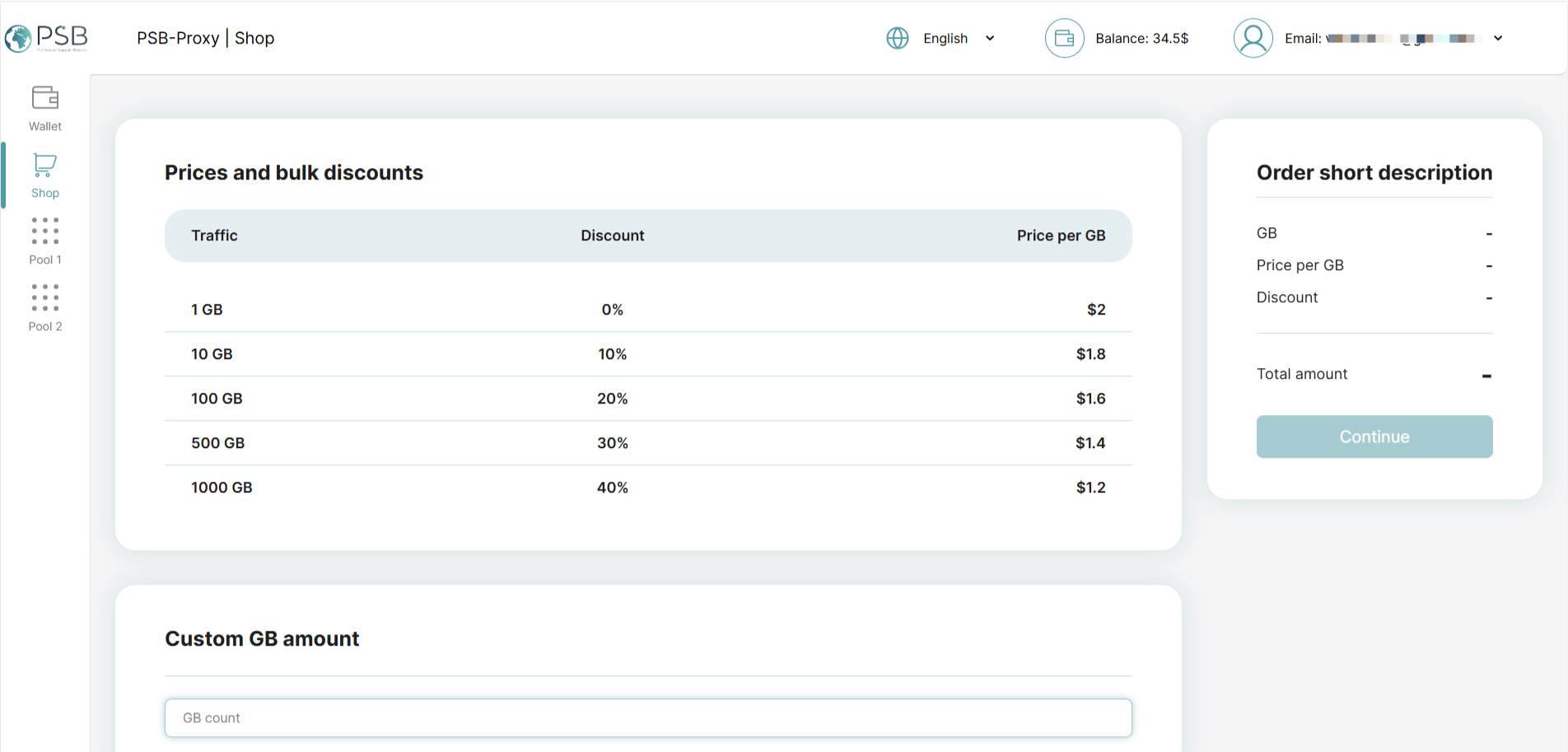
Task: Select the Shop cart icon
Action: coord(45,165)
